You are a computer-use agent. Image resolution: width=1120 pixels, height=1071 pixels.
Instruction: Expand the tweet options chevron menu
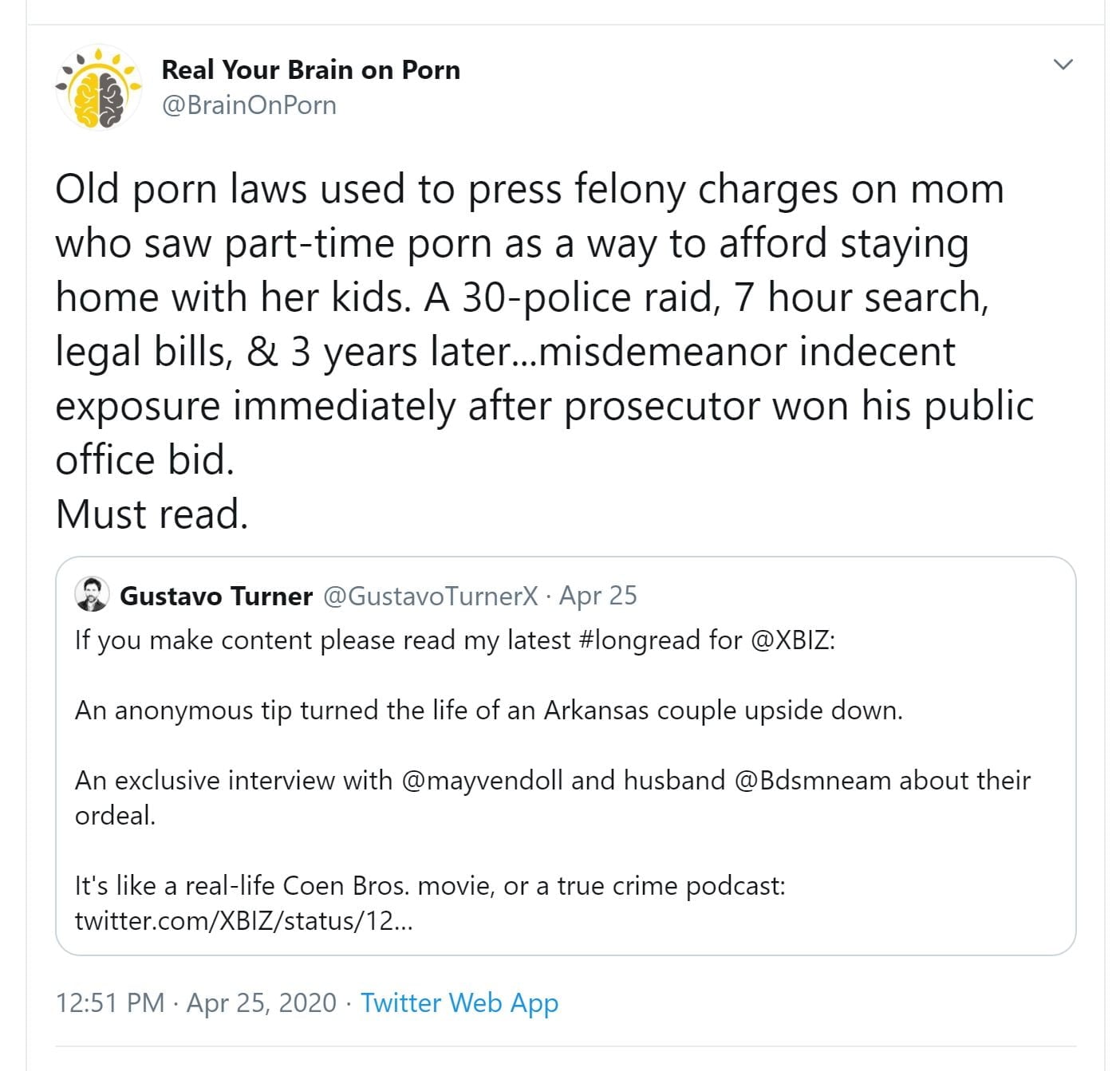[x=1063, y=65]
